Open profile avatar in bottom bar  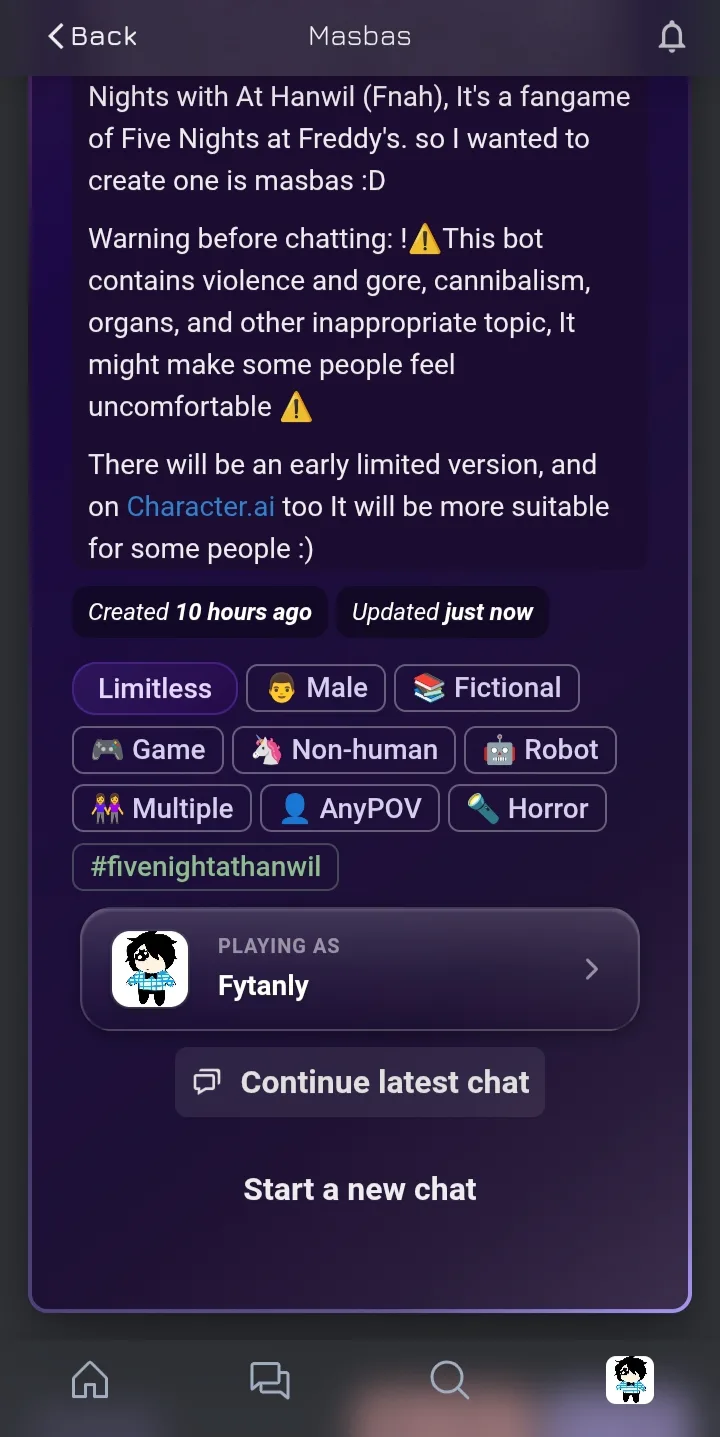(x=630, y=1380)
